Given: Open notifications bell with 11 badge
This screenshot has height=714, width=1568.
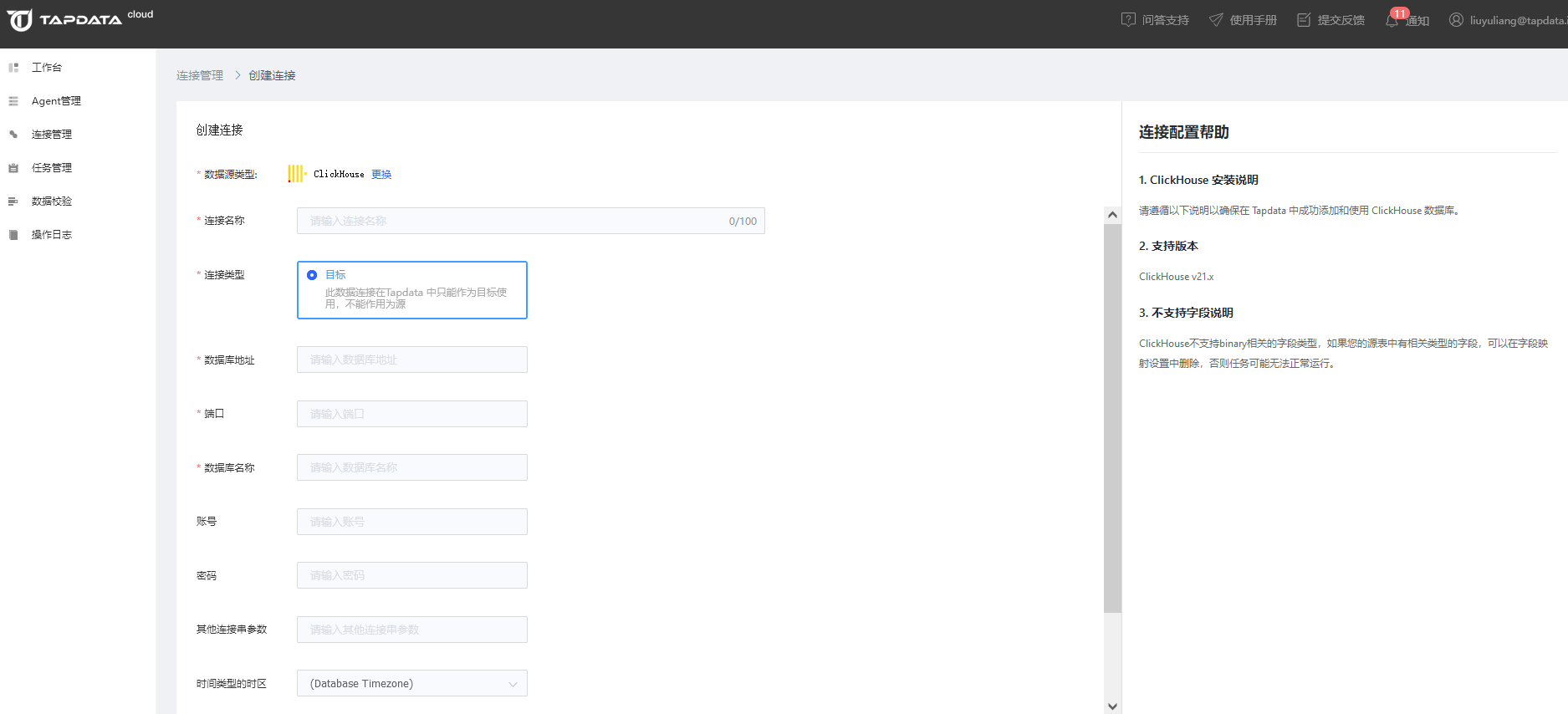Looking at the screenshot, I should (x=1392, y=19).
